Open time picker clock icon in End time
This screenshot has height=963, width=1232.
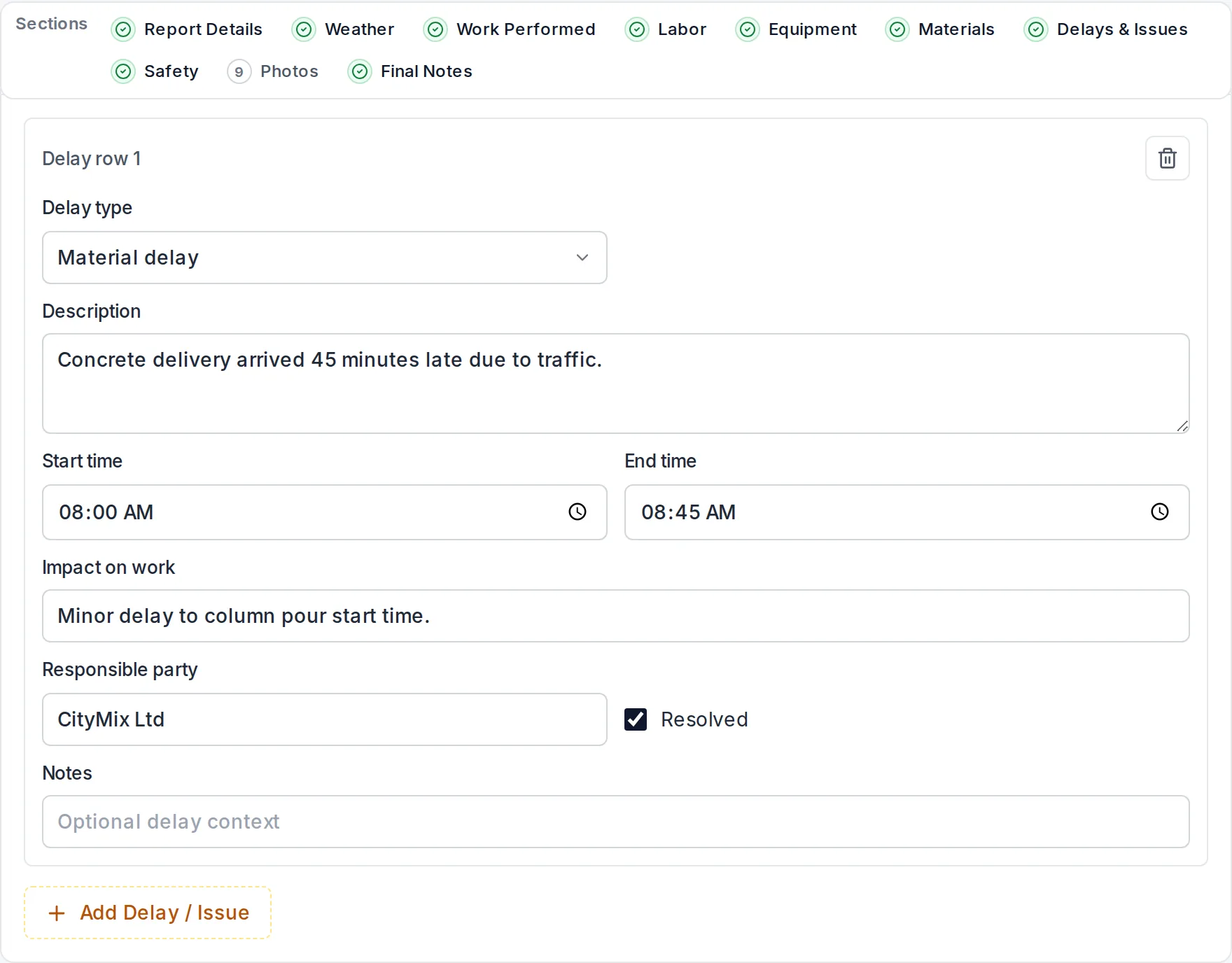click(x=1160, y=512)
